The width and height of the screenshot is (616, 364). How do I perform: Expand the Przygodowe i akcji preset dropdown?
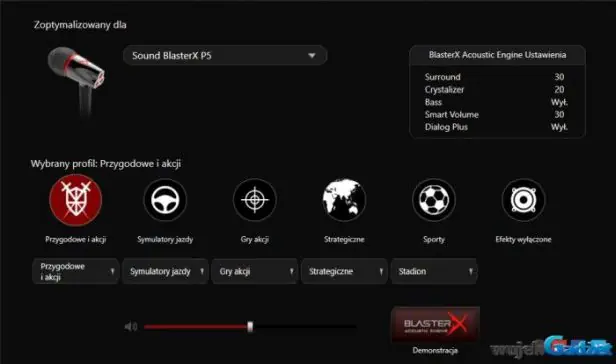coord(76,271)
